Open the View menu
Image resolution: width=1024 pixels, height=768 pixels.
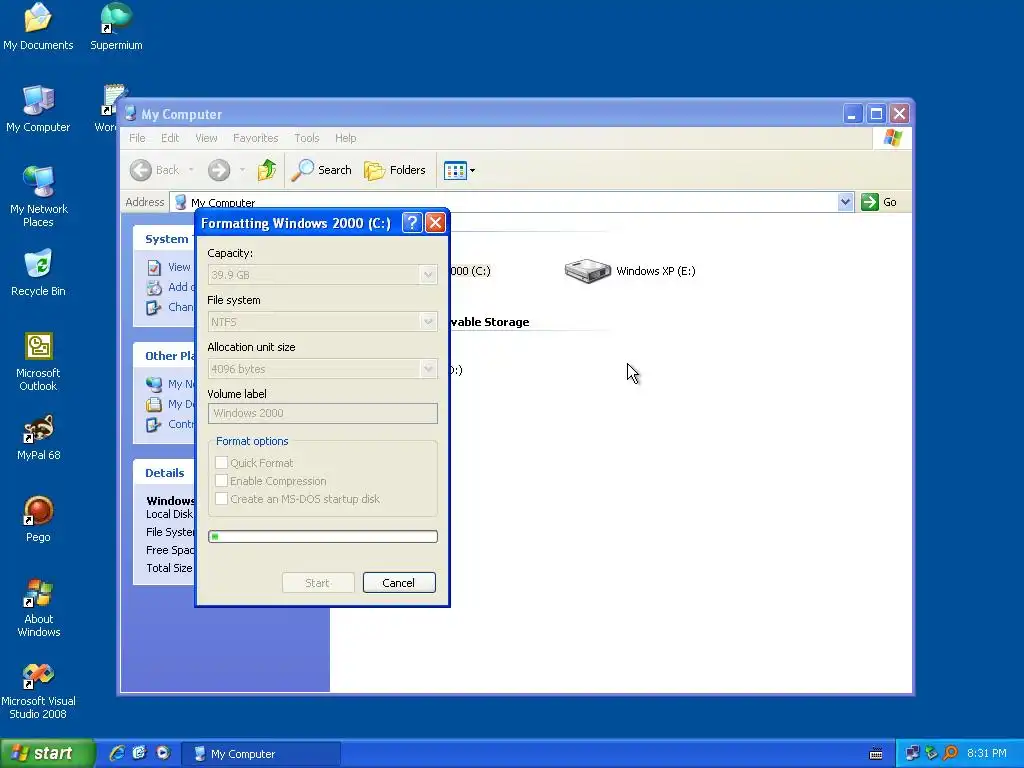click(x=206, y=138)
